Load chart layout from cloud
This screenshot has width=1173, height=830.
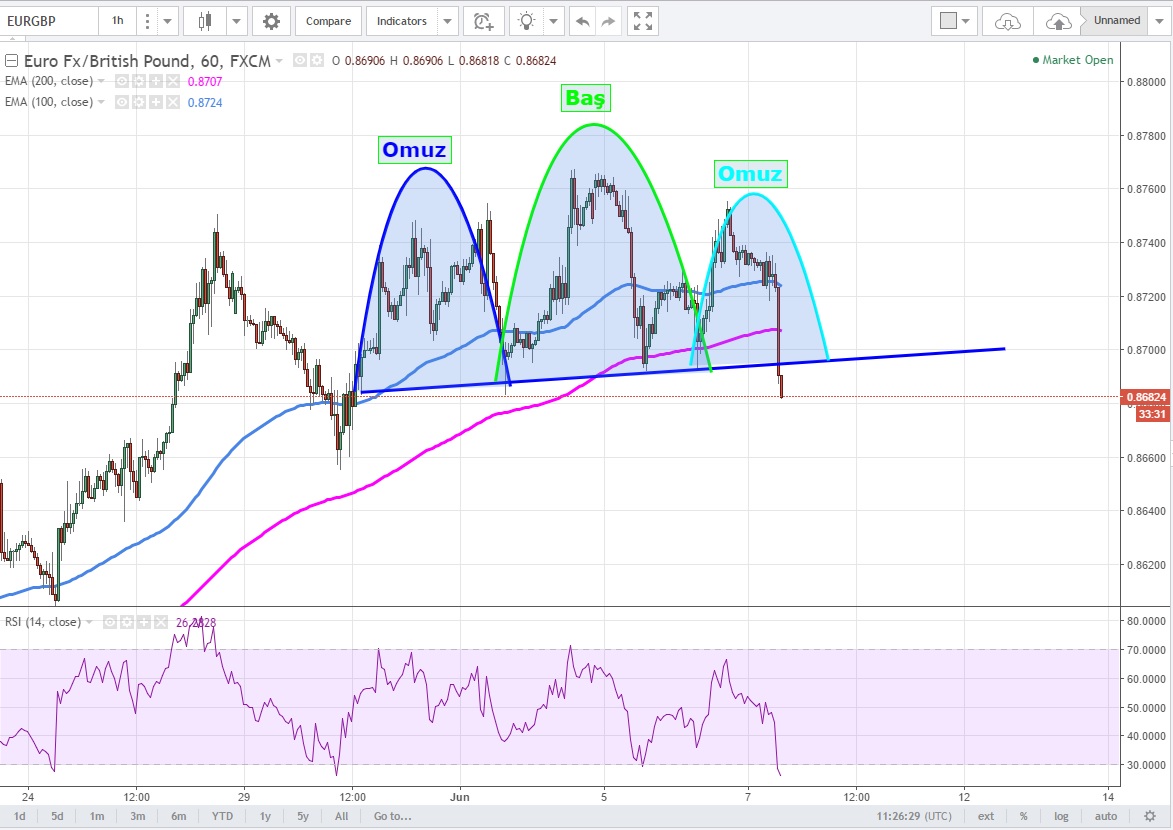[x=1008, y=21]
